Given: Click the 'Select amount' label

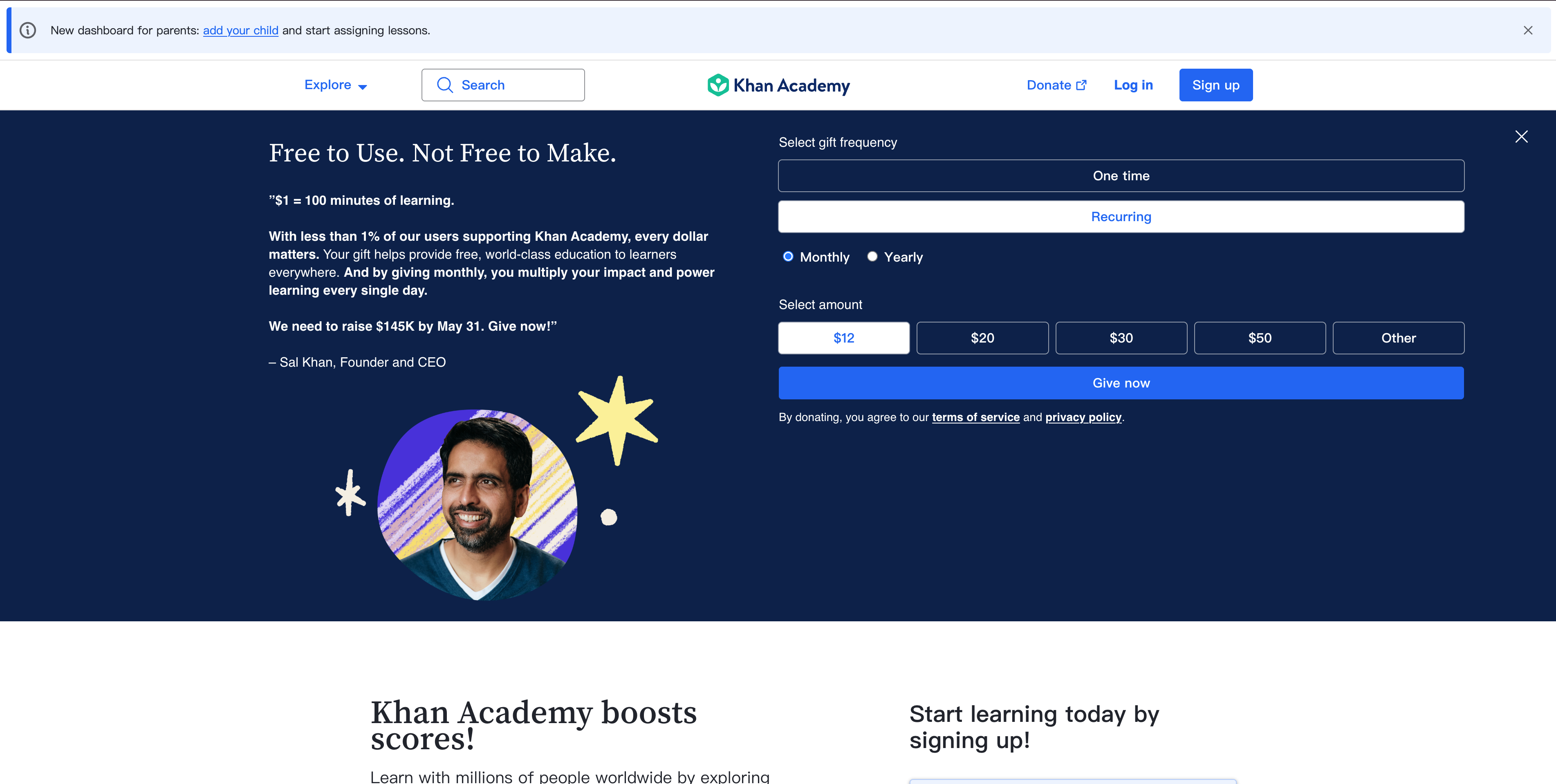Looking at the screenshot, I should coord(820,305).
